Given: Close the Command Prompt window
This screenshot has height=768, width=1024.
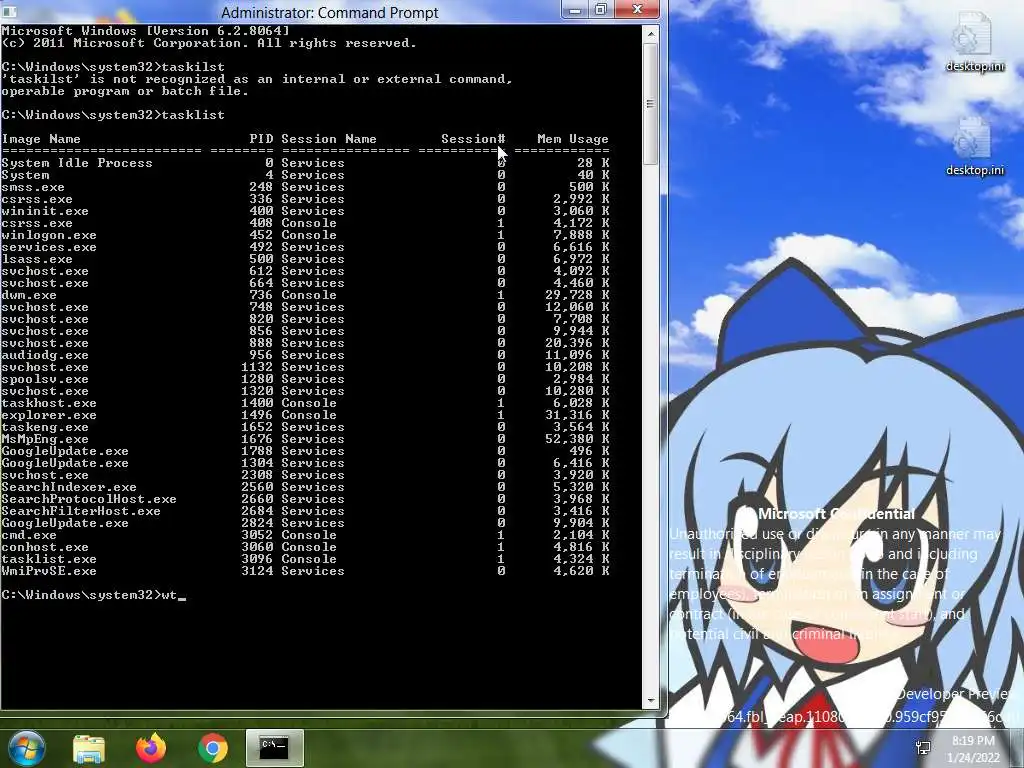Looking at the screenshot, I should (637, 10).
